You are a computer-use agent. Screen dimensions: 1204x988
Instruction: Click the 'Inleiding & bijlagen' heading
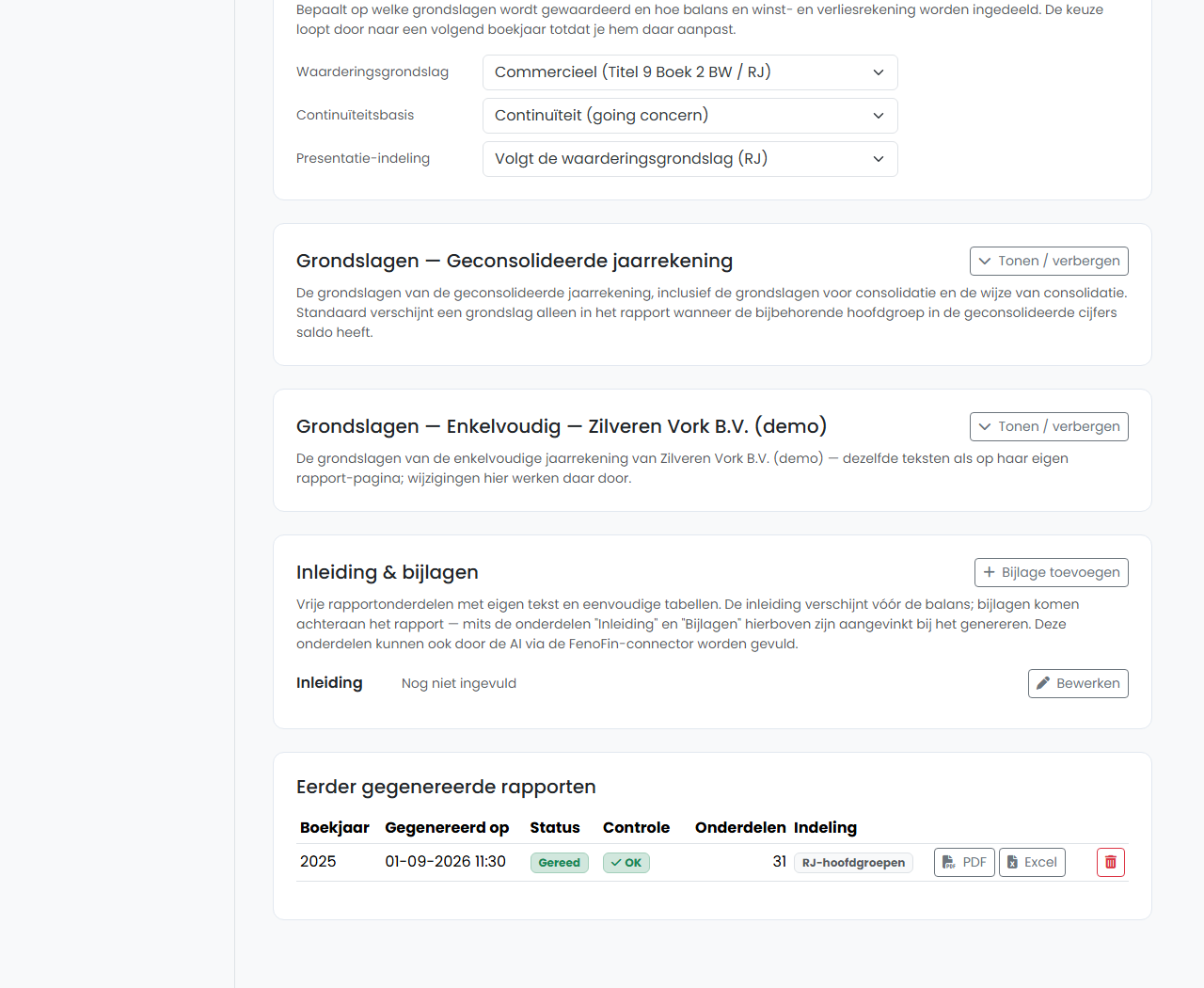point(388,572)
